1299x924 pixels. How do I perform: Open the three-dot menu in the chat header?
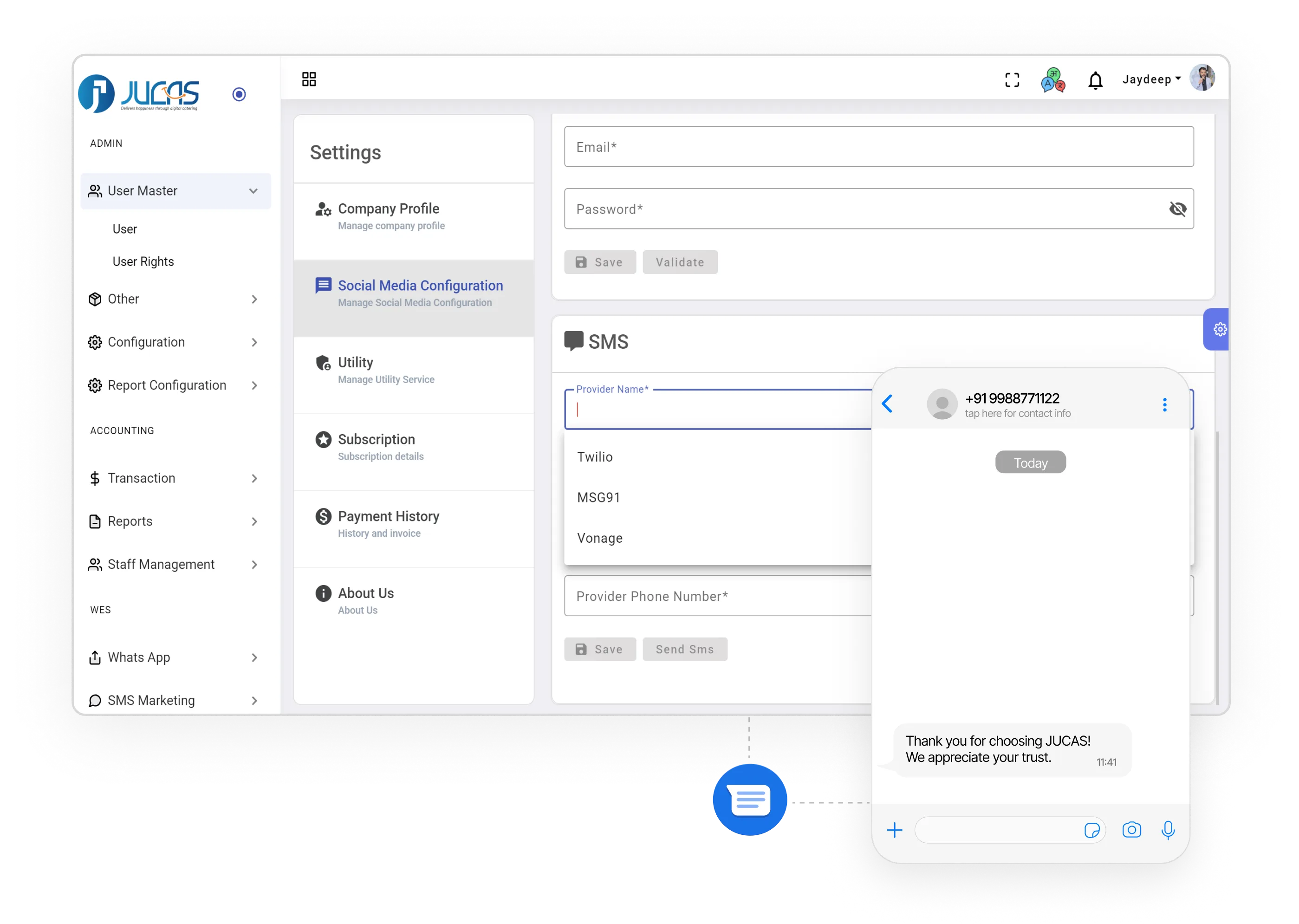pyautogui.click(x=1164, y=404)
